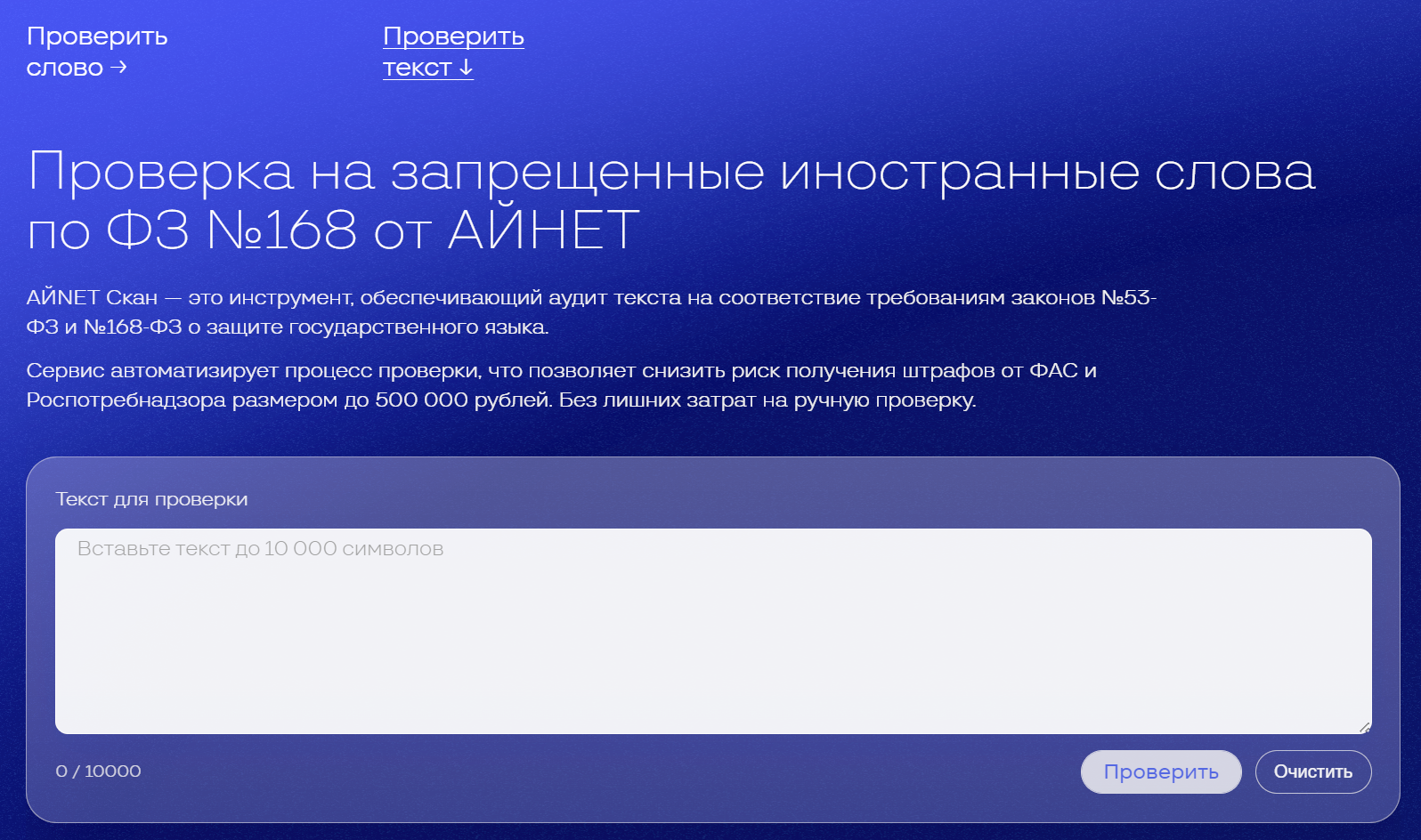
Task: Click the heading "Проверка на запрещенные иностранные слова"
Action: tap(671, 200)
